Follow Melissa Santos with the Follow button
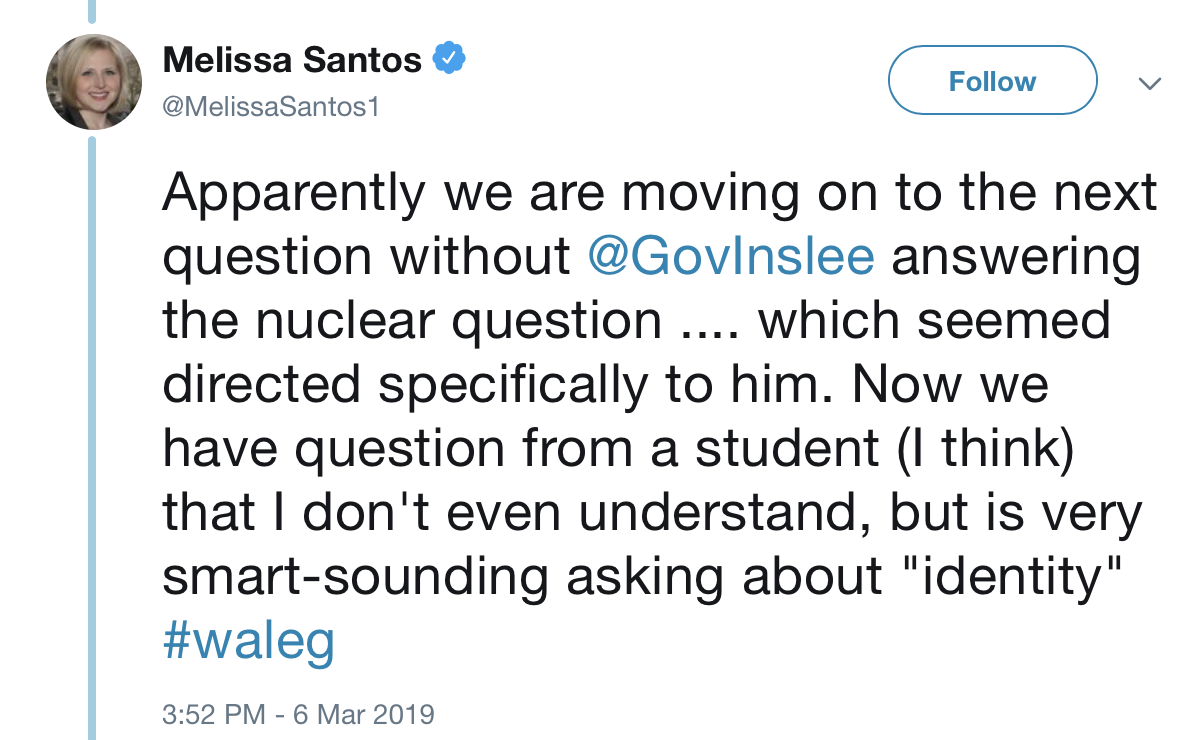Image resolution: width=1204 pixels, height=740 pixels. tap(992, 81)
